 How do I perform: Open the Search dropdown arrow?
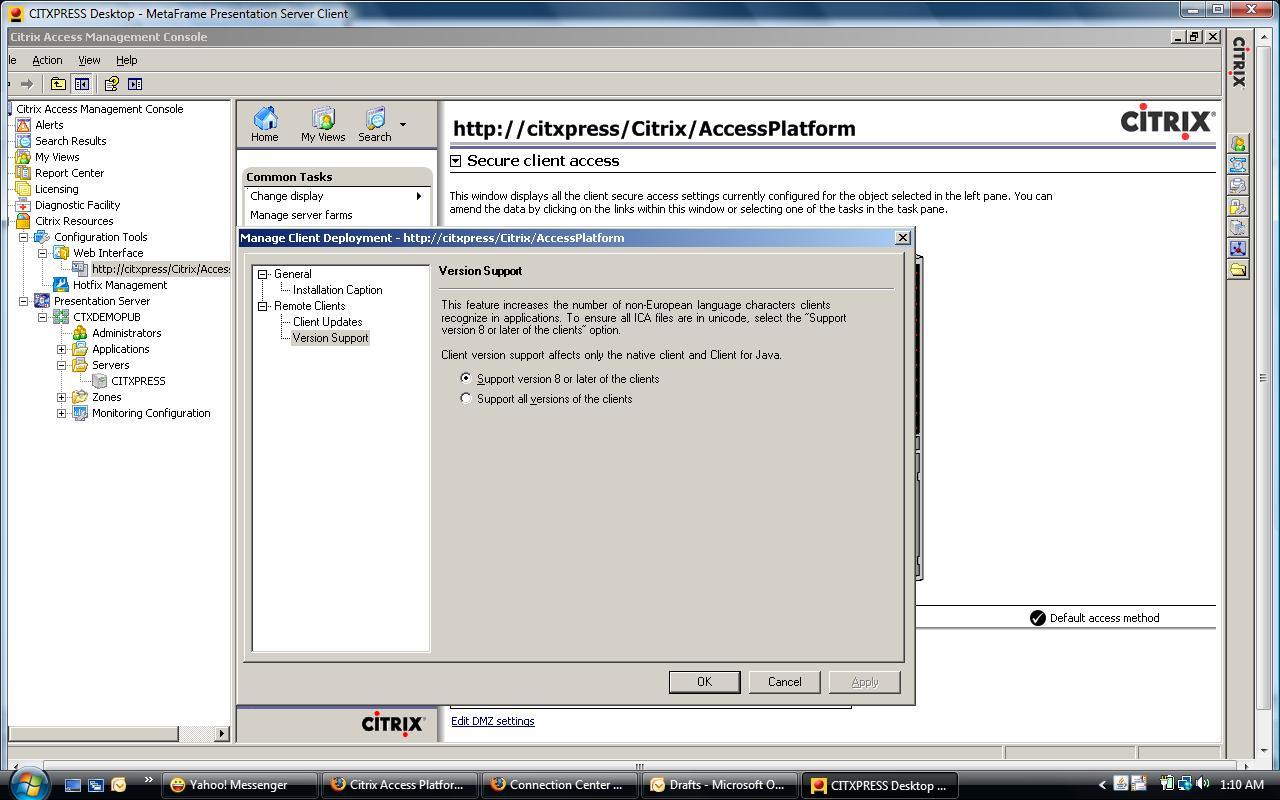pyautogui.click(x=403, y=125)
